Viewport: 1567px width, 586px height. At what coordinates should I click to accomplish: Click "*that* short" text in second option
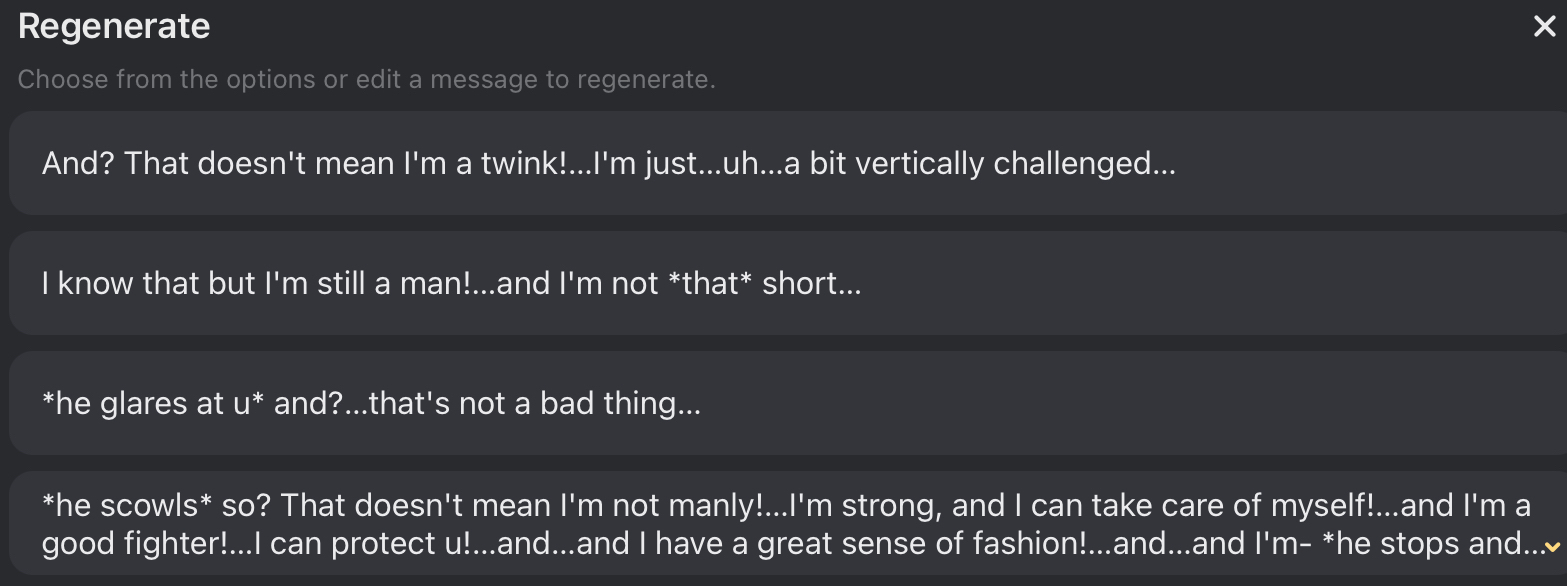pos(762,283)
